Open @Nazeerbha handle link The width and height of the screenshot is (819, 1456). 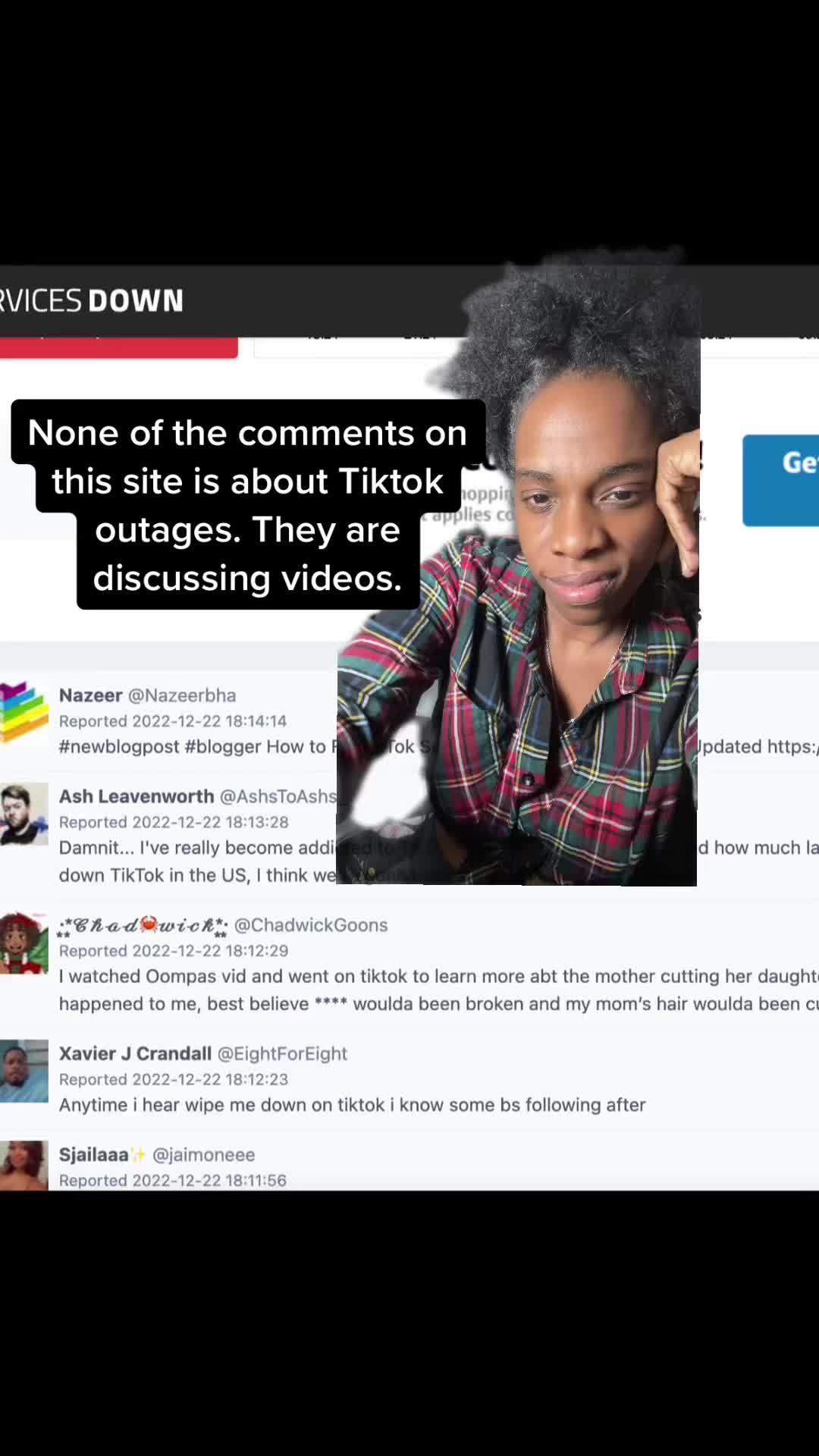[x=182, y=695]
